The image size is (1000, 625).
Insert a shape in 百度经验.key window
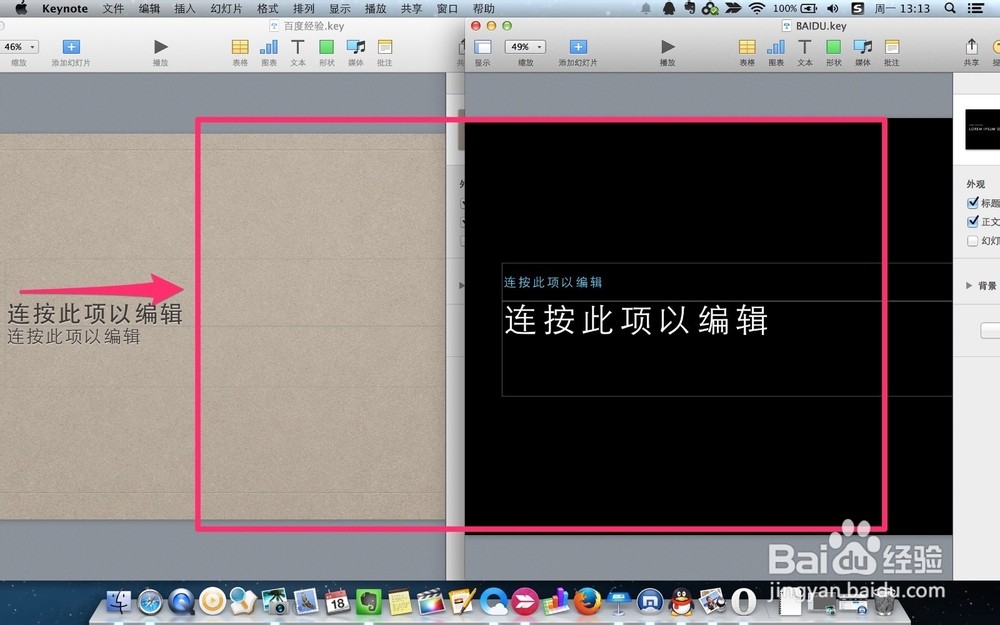point(327,47)
